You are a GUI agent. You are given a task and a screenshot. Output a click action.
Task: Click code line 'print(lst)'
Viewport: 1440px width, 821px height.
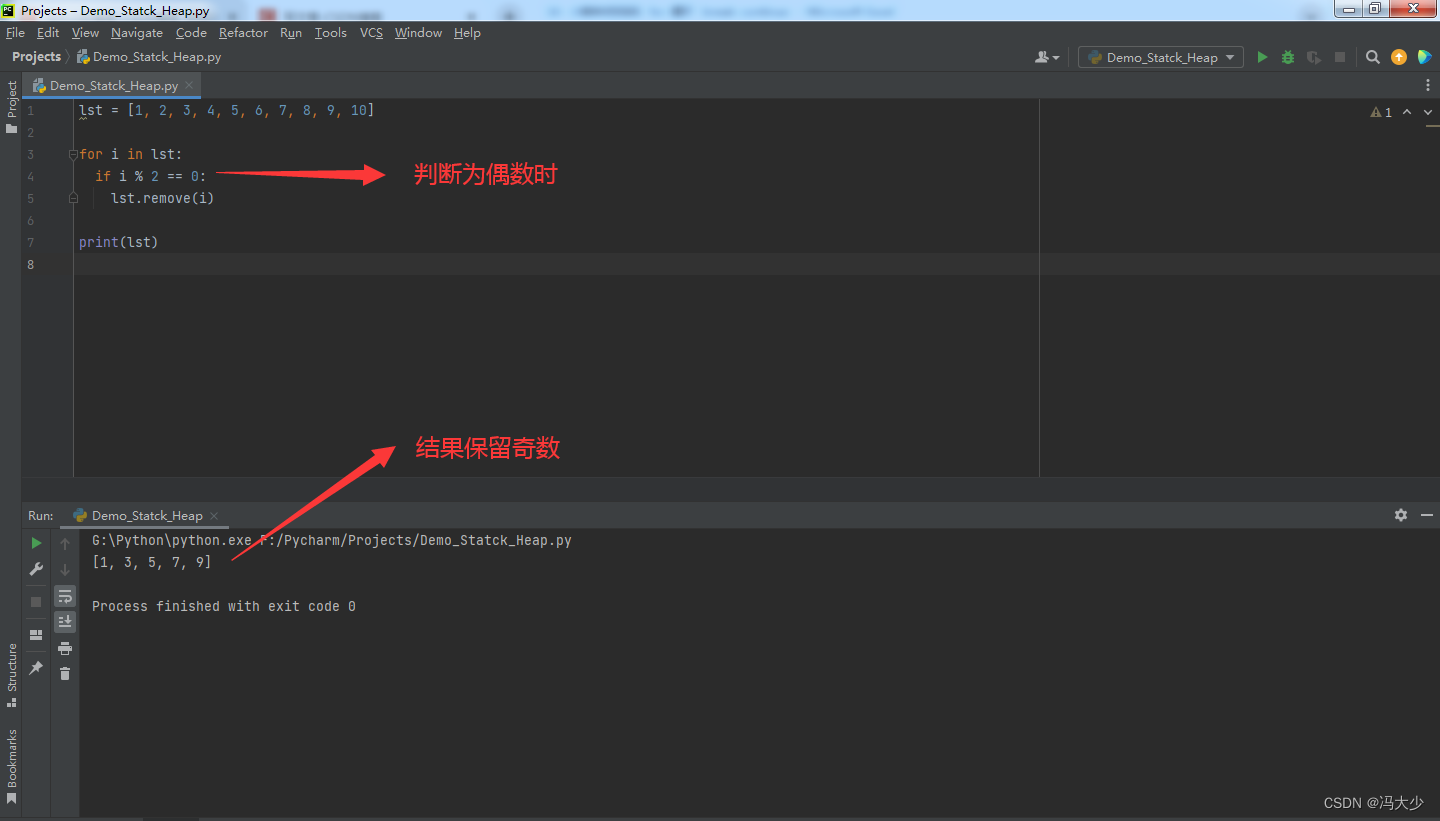click(119, 242)
